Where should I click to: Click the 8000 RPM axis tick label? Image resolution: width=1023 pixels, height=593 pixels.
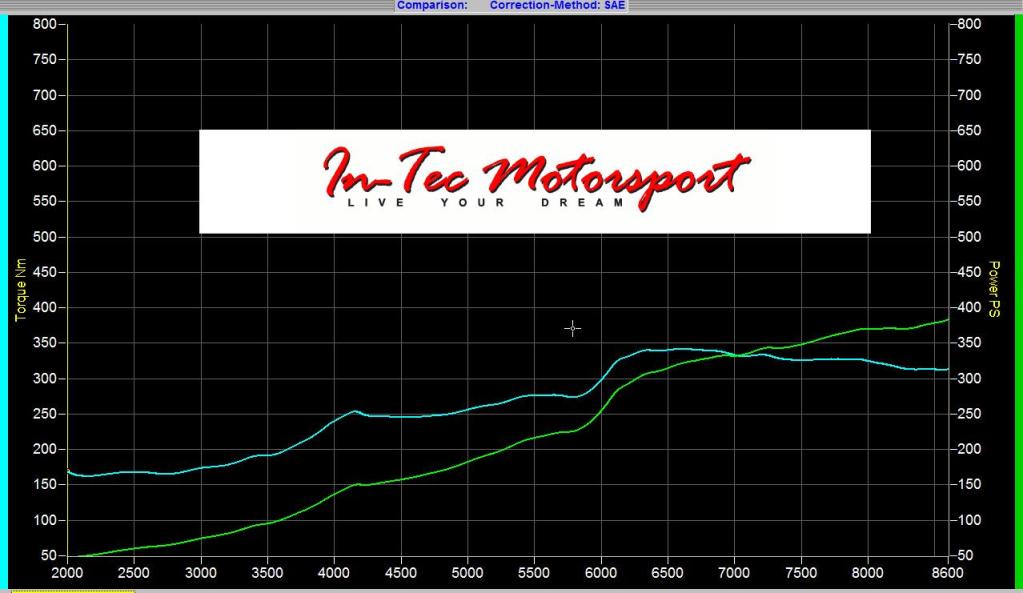tap(868, 573)
